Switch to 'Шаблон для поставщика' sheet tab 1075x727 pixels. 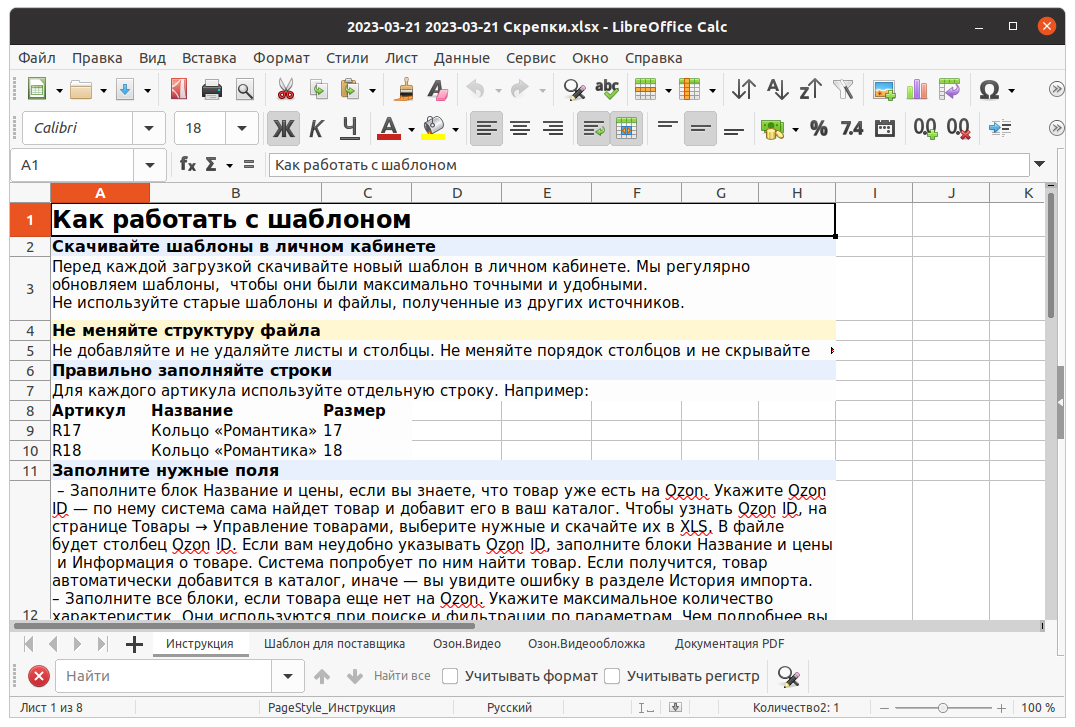point(335,643)
